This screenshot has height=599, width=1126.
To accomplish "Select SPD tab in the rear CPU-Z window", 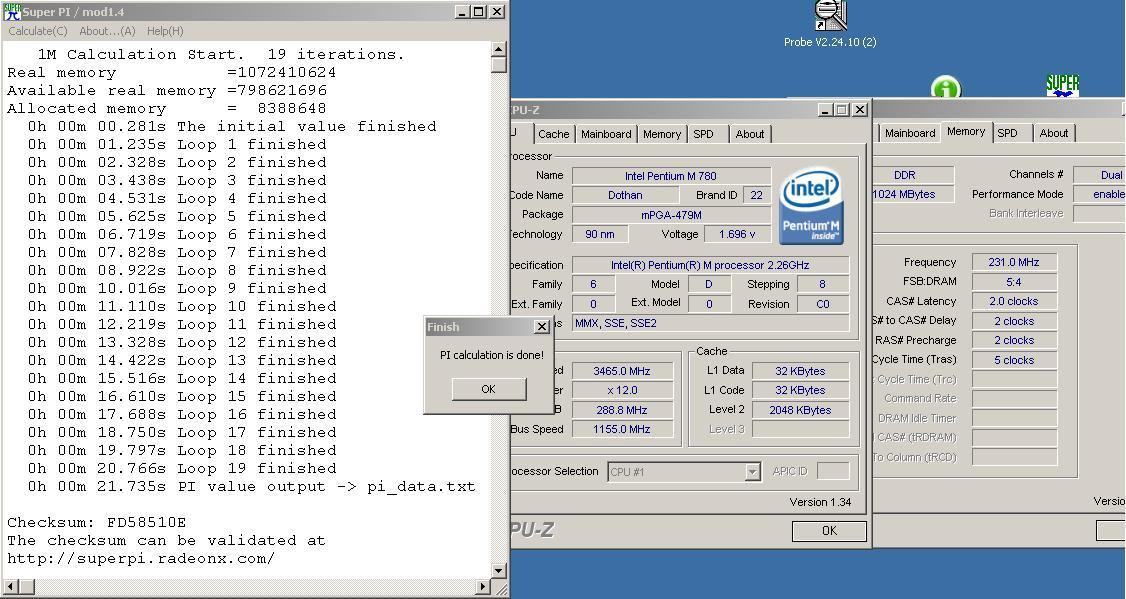I will point(1008,133).
